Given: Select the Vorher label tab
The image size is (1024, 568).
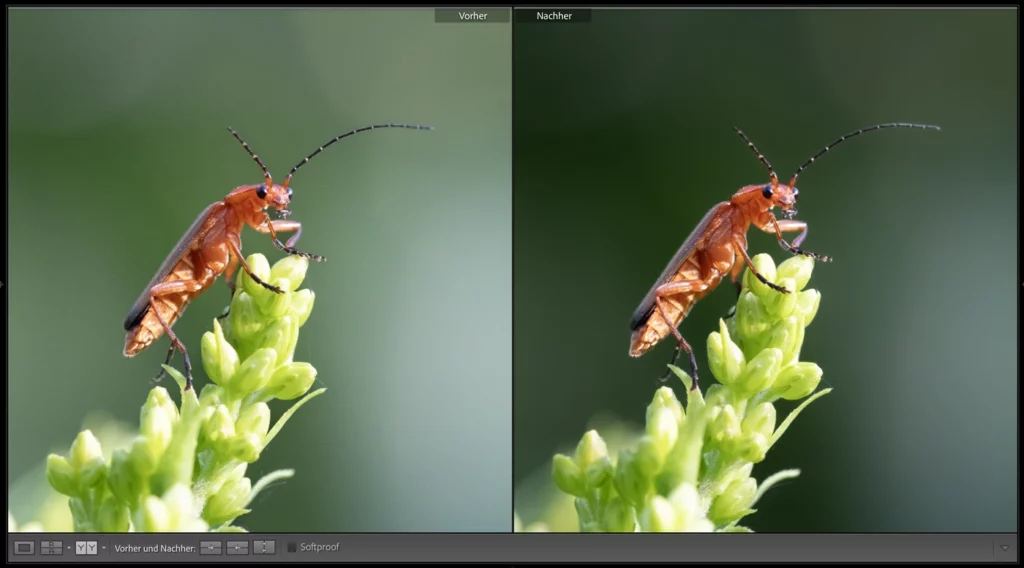Looking at the screenshot, I should 472,16.
